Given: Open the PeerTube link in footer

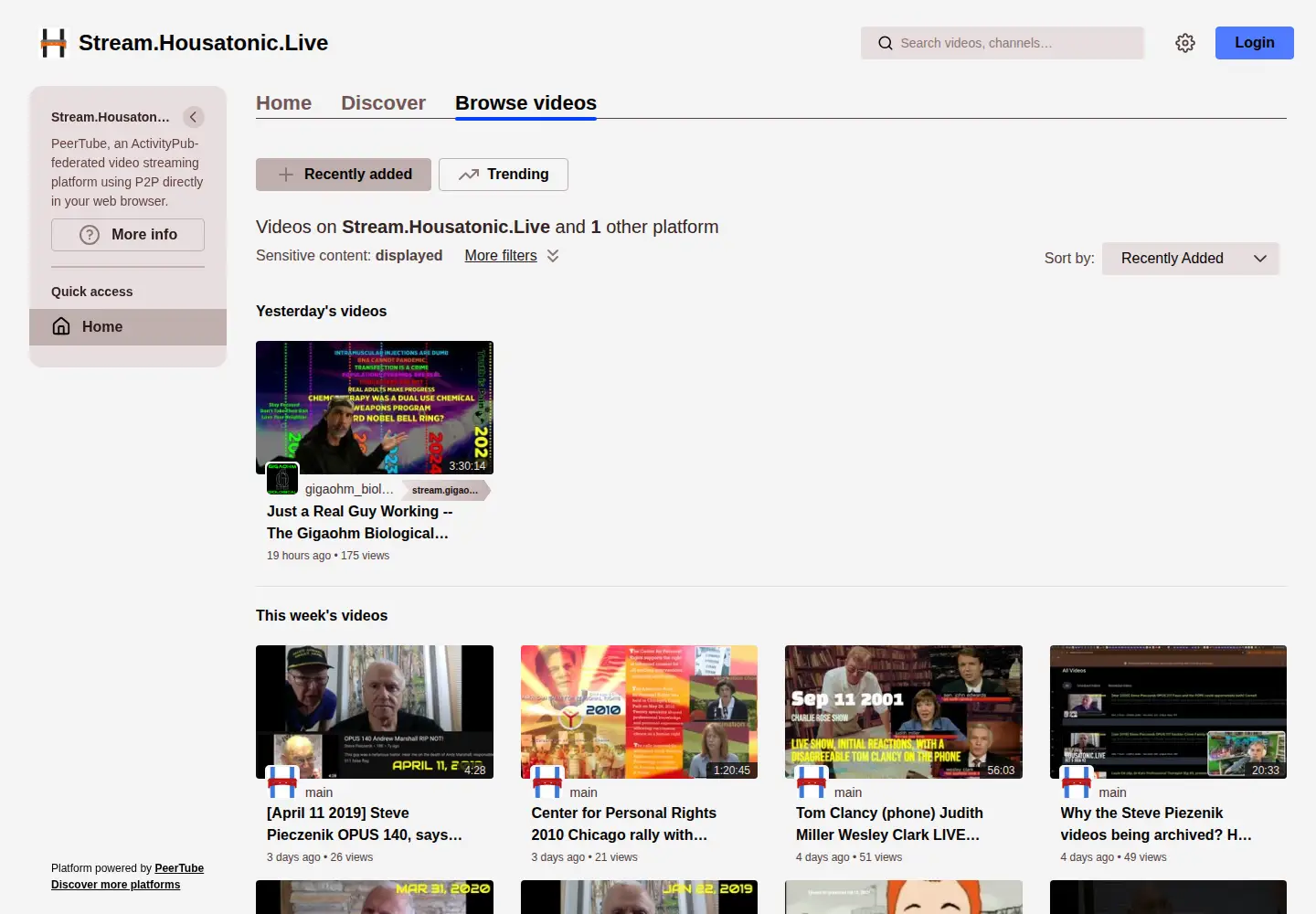Looking at the screenshot, I should coord(179,868).
